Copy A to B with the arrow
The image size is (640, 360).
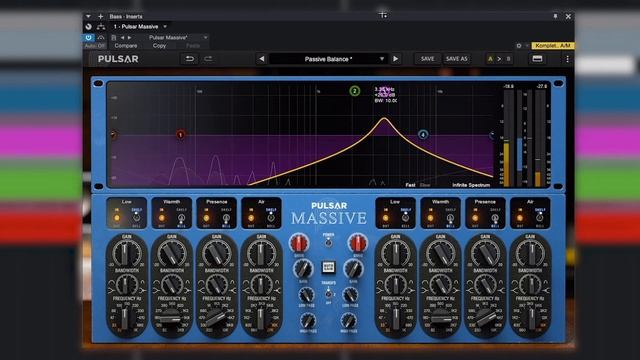pos(499,59)
